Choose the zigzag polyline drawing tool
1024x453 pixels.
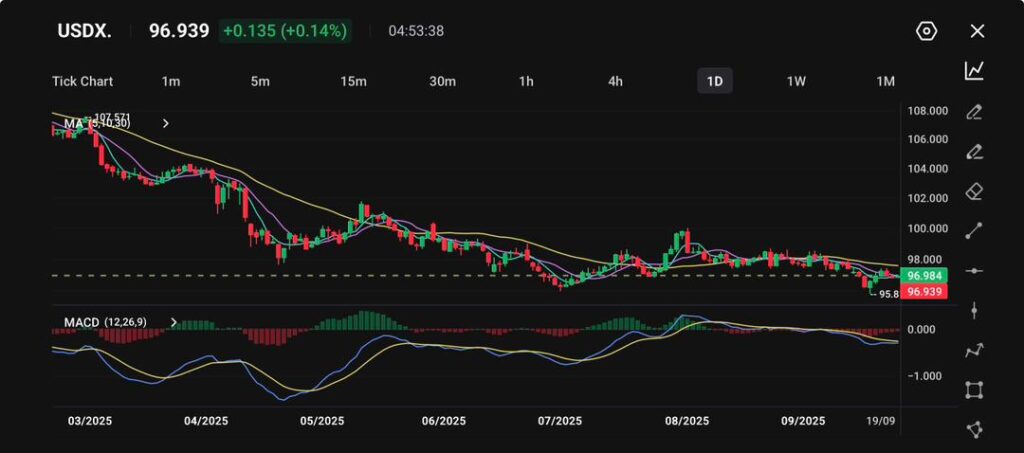974,350
